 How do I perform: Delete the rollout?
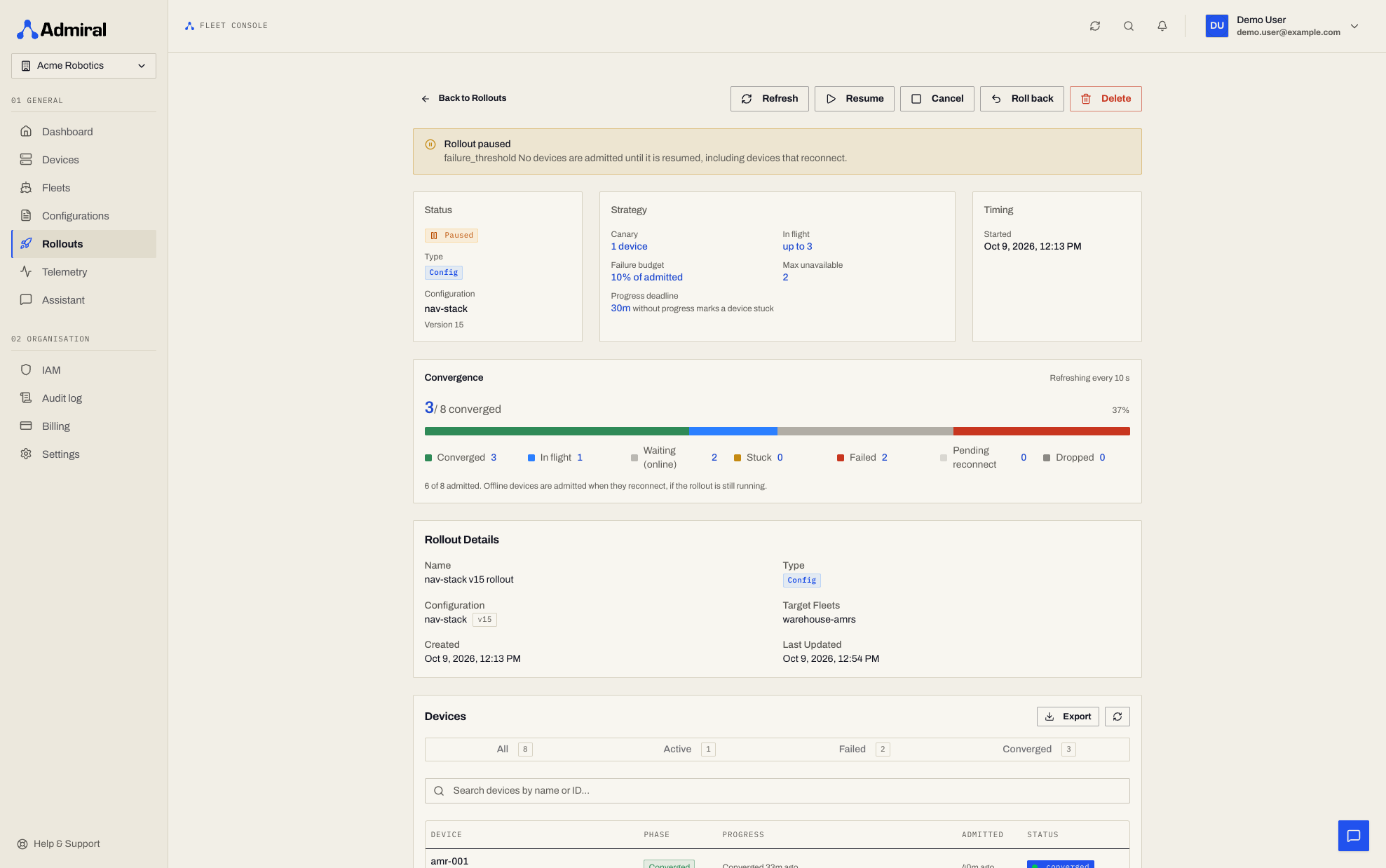click(1106, 99)
